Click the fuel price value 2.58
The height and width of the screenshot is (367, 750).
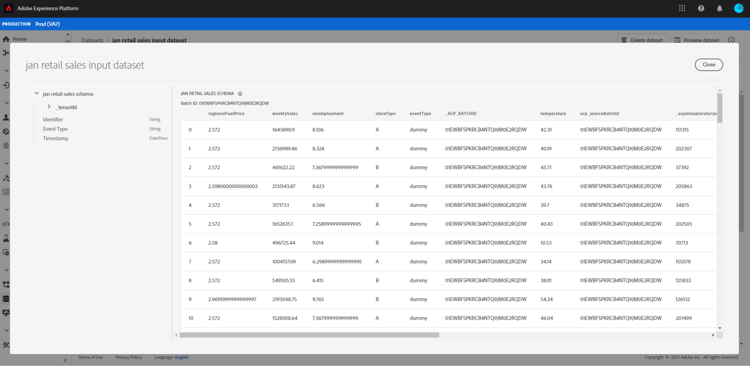pos(213,243)
